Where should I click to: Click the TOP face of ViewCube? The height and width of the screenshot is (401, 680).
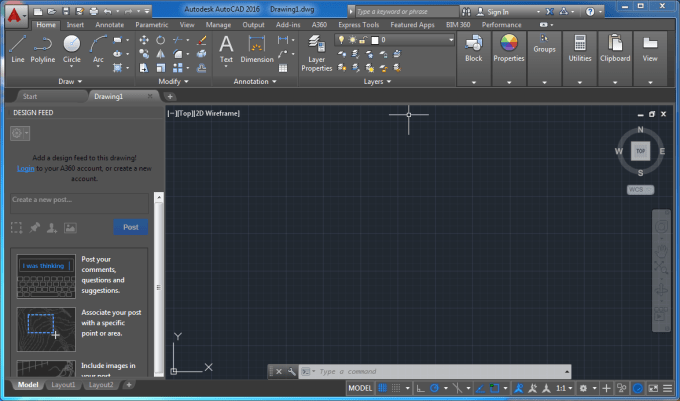(641, 151)
